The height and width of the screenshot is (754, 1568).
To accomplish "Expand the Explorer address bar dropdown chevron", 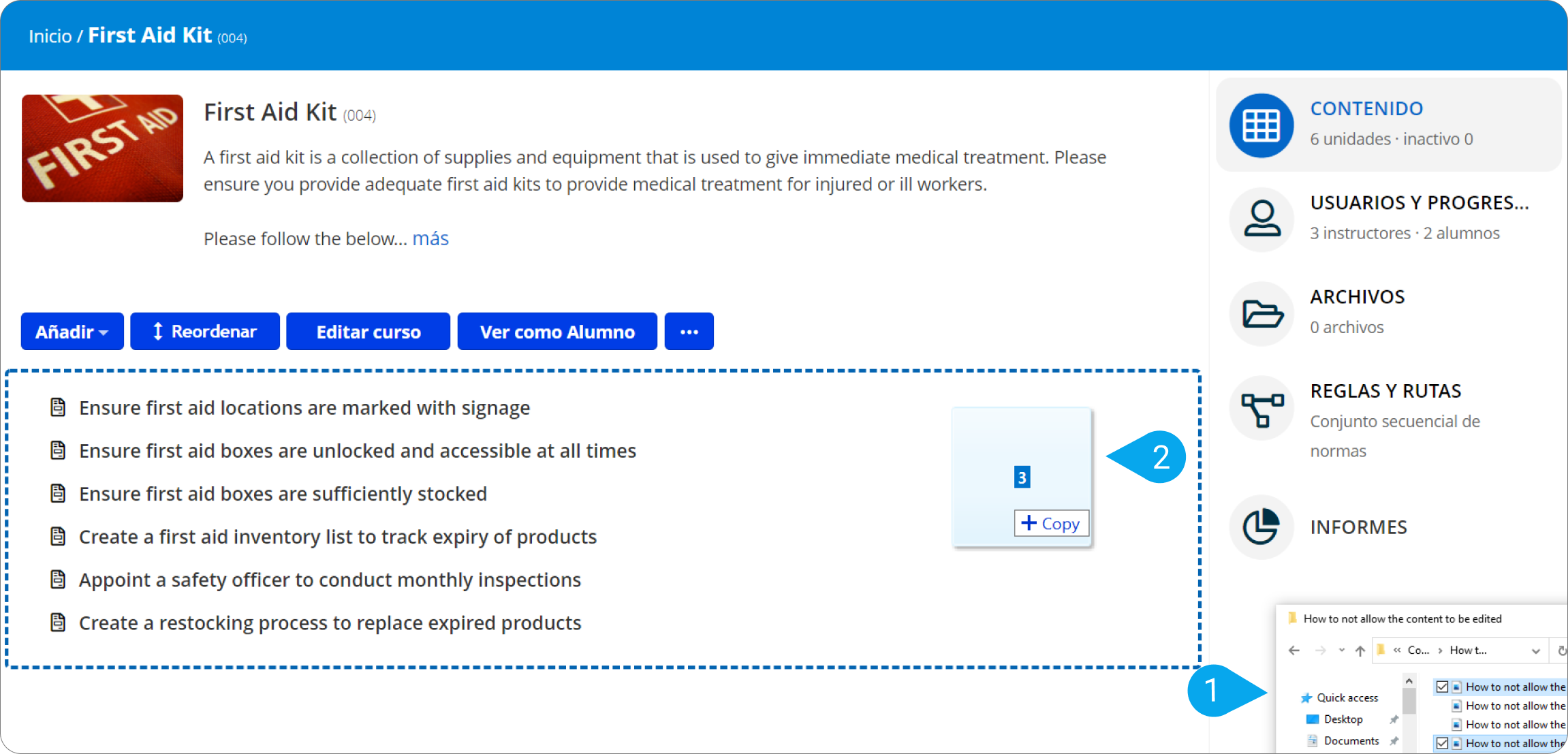I will (x=1535, y=650).
